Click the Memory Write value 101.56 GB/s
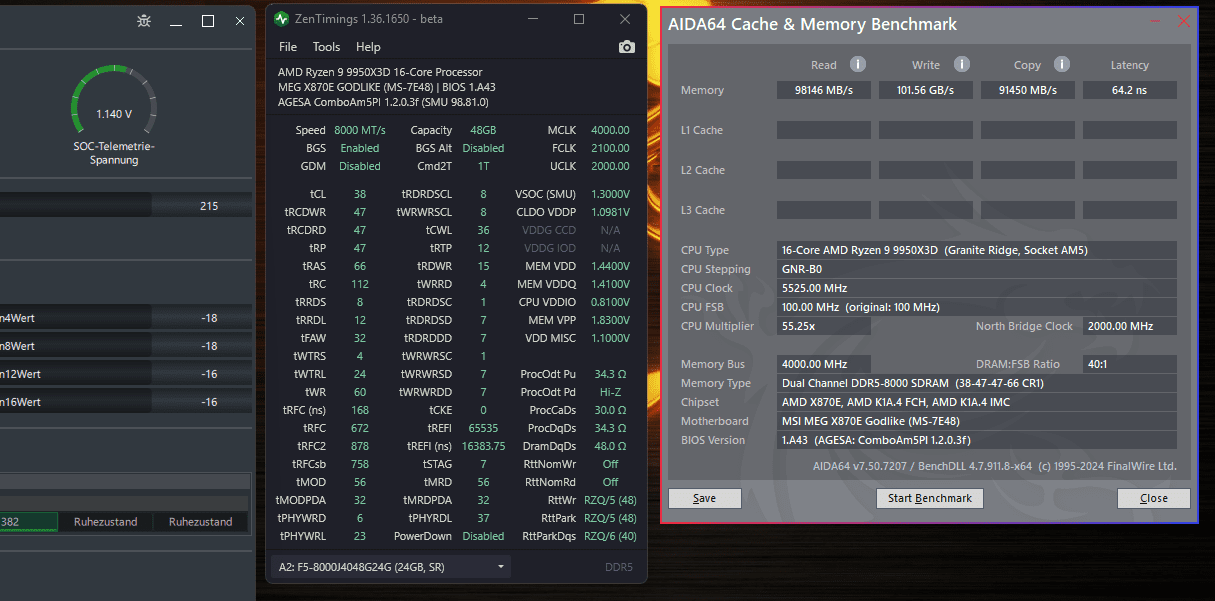The height and width of the screenshot is (601, 1215). [x=926, y=90]
